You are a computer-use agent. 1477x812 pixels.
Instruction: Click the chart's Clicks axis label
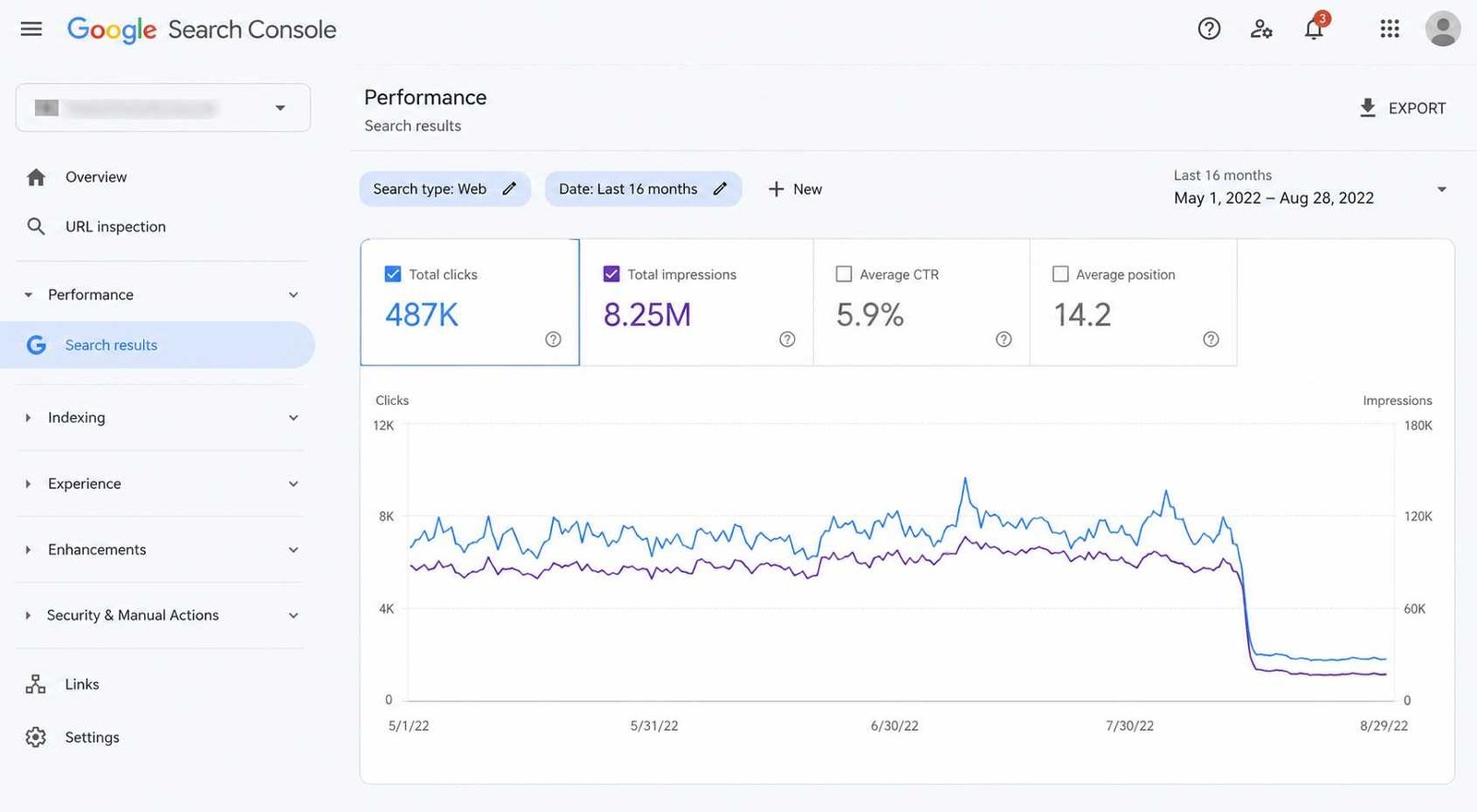(392, 400)
